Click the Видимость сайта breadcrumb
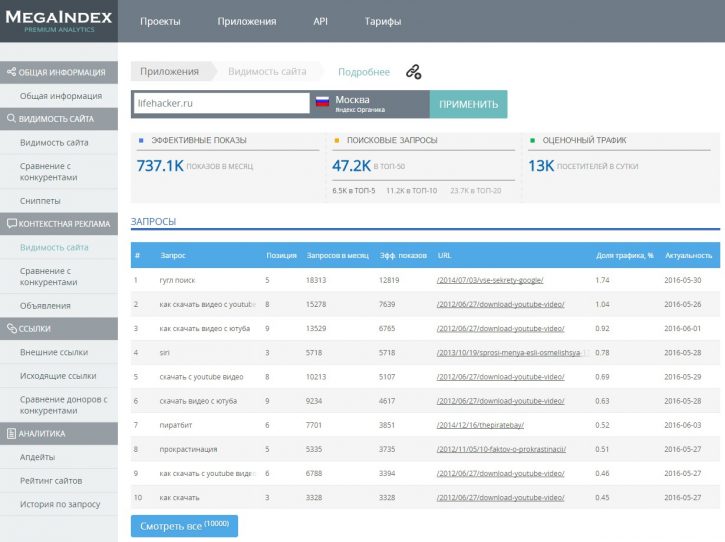This screenshot has height=542, width=725. point(267,72)
